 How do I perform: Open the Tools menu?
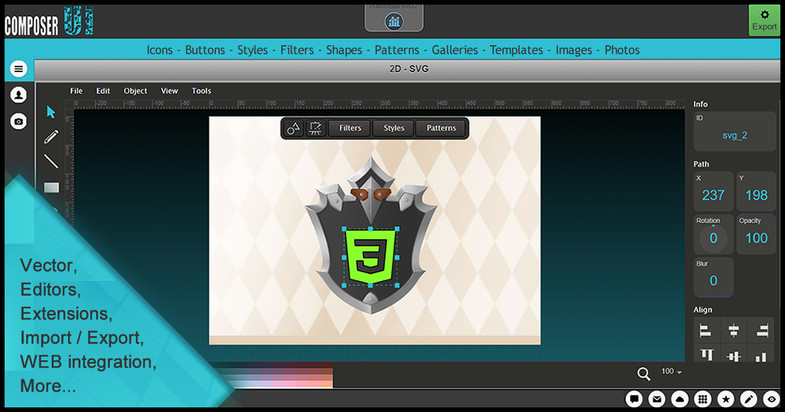click(201, 91)
